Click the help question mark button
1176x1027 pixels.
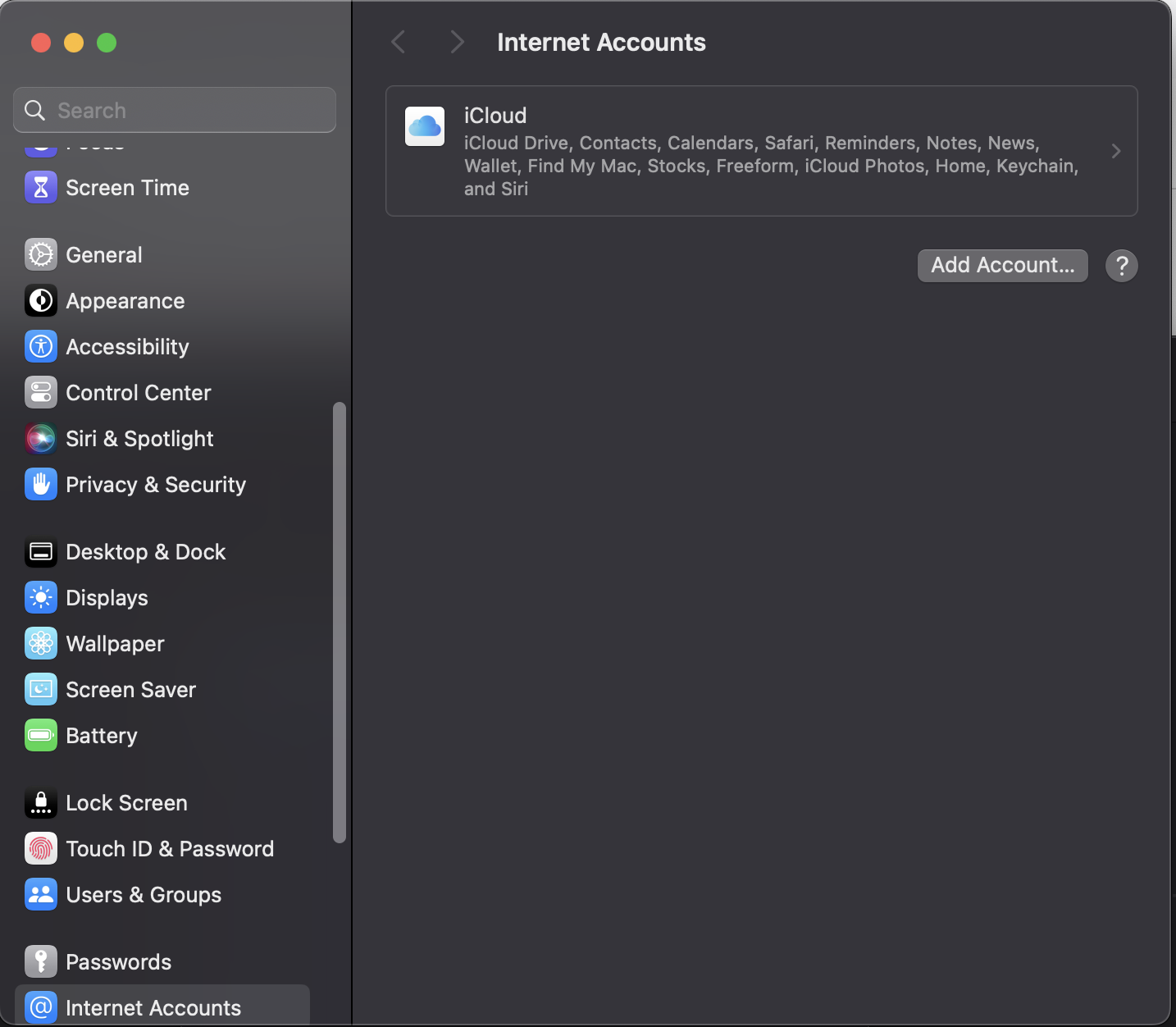point(1121,266)
